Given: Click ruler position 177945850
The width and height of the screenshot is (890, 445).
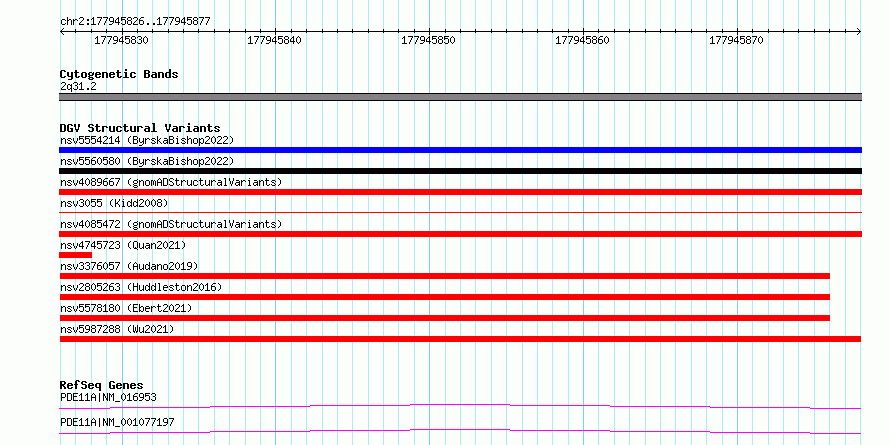Looking at the screenshot, I should point(429,40).
